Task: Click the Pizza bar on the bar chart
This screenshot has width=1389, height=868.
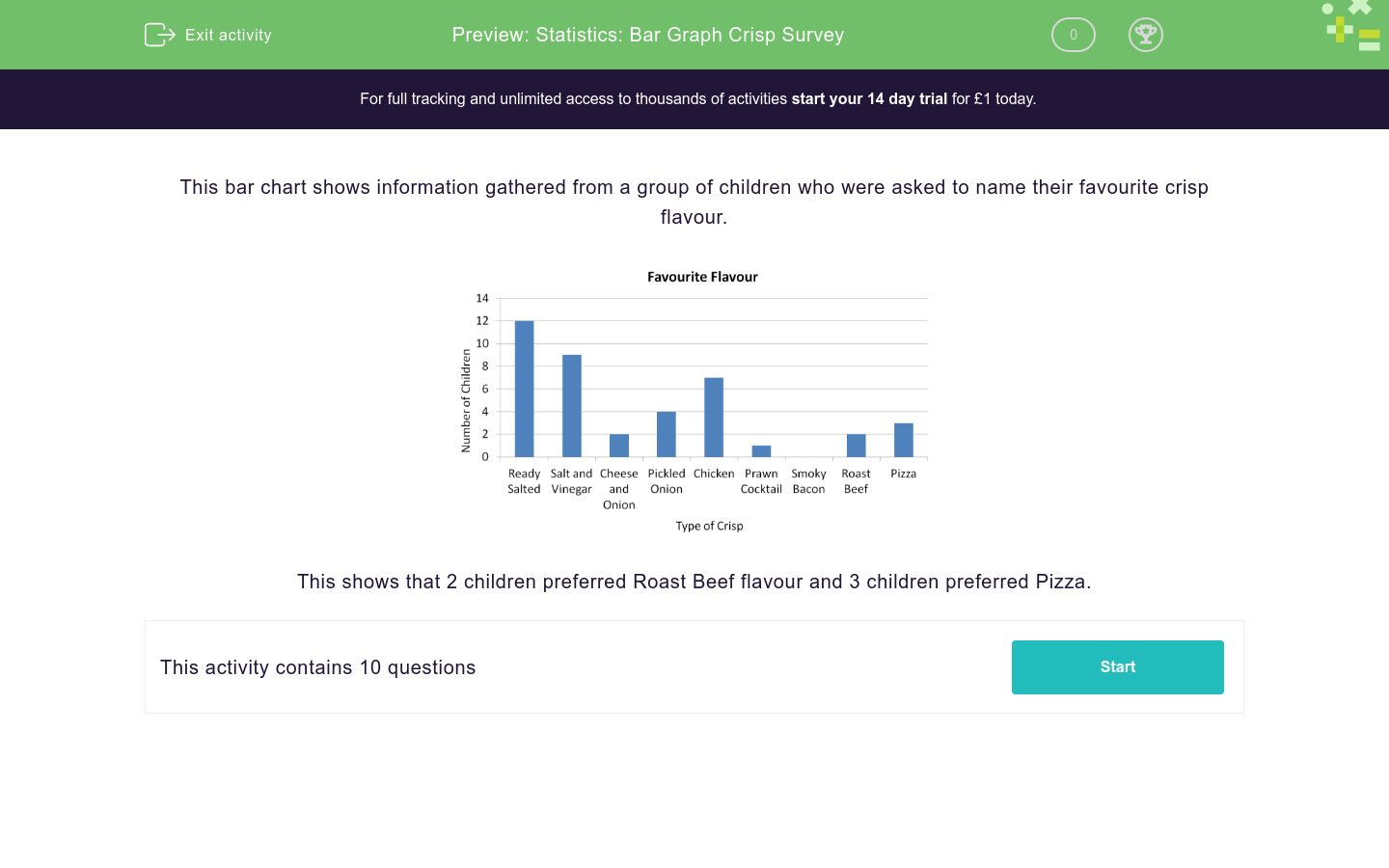Action: (x=903, y=439)
